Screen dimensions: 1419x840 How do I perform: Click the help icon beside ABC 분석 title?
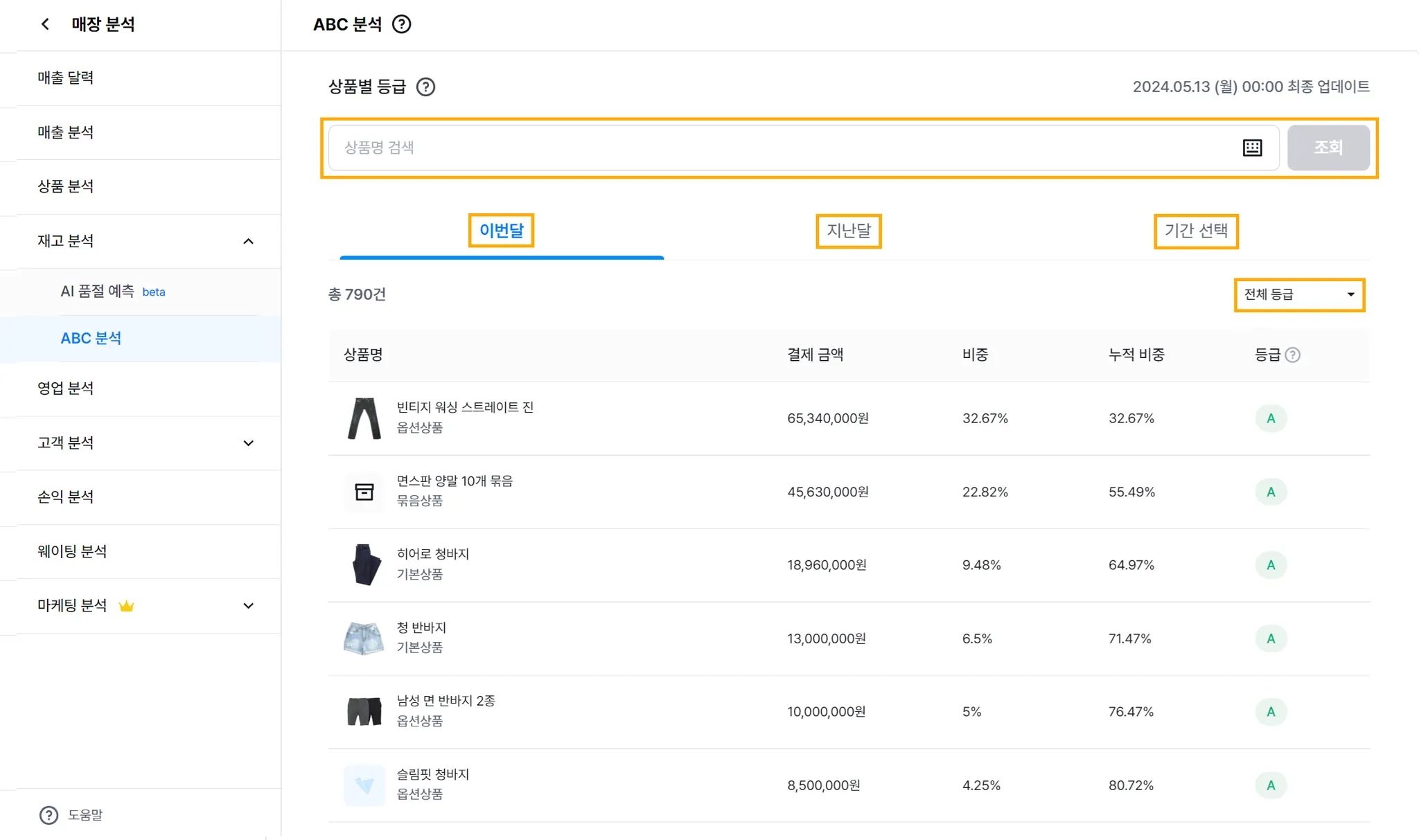coord(401,24)
